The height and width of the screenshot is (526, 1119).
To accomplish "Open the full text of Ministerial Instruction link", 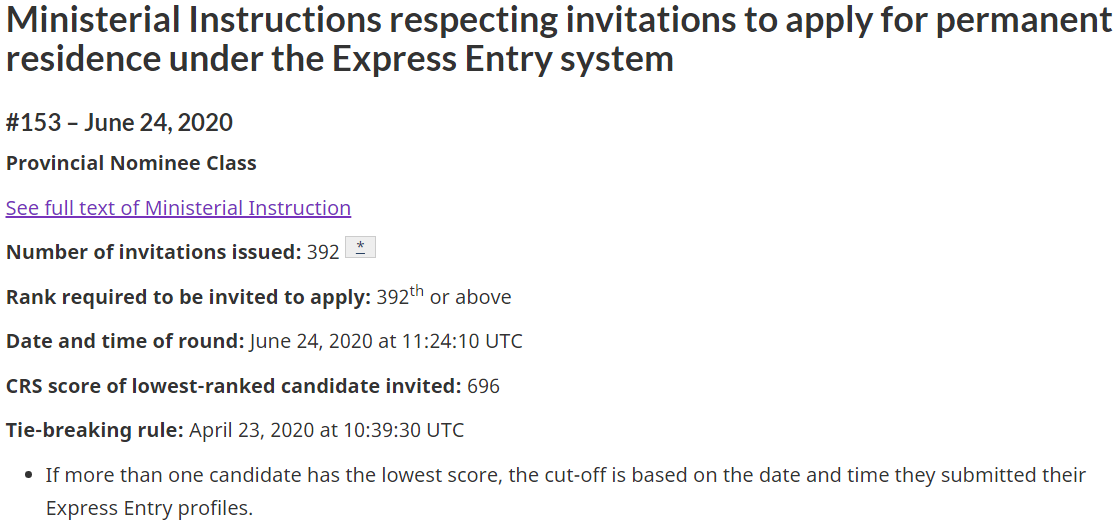I will coord(178,208).
